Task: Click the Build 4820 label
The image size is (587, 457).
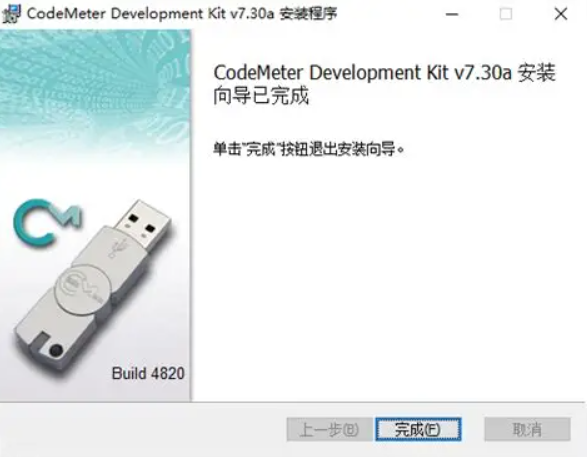Action: tap(148, 373)
